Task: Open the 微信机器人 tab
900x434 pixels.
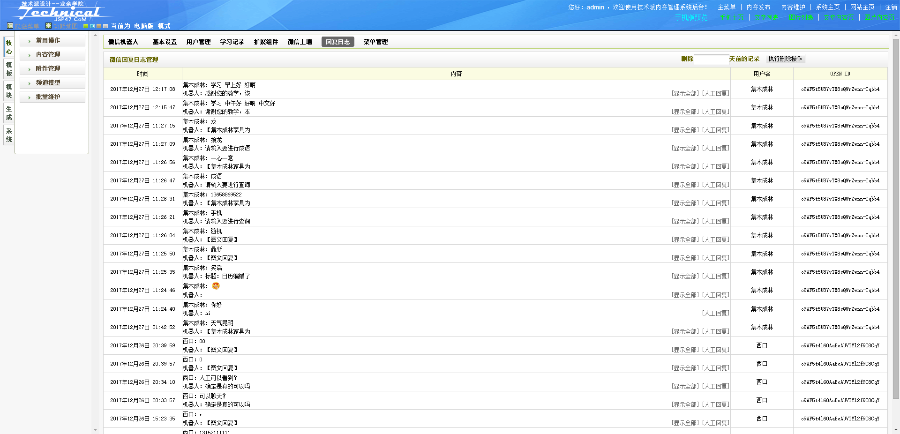Action: (124, 42)
